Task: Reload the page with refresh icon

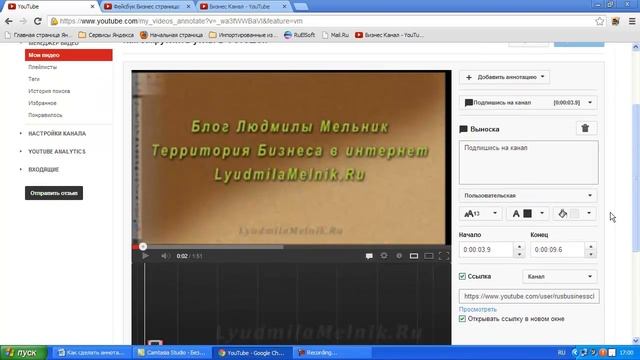Action: pos(38,21)
